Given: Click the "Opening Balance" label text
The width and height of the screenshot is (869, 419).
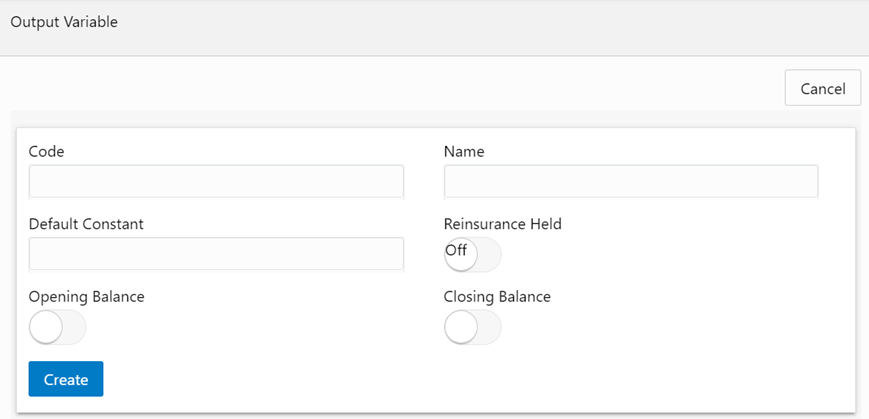Looking at the screenshot, I should (86, 297).
